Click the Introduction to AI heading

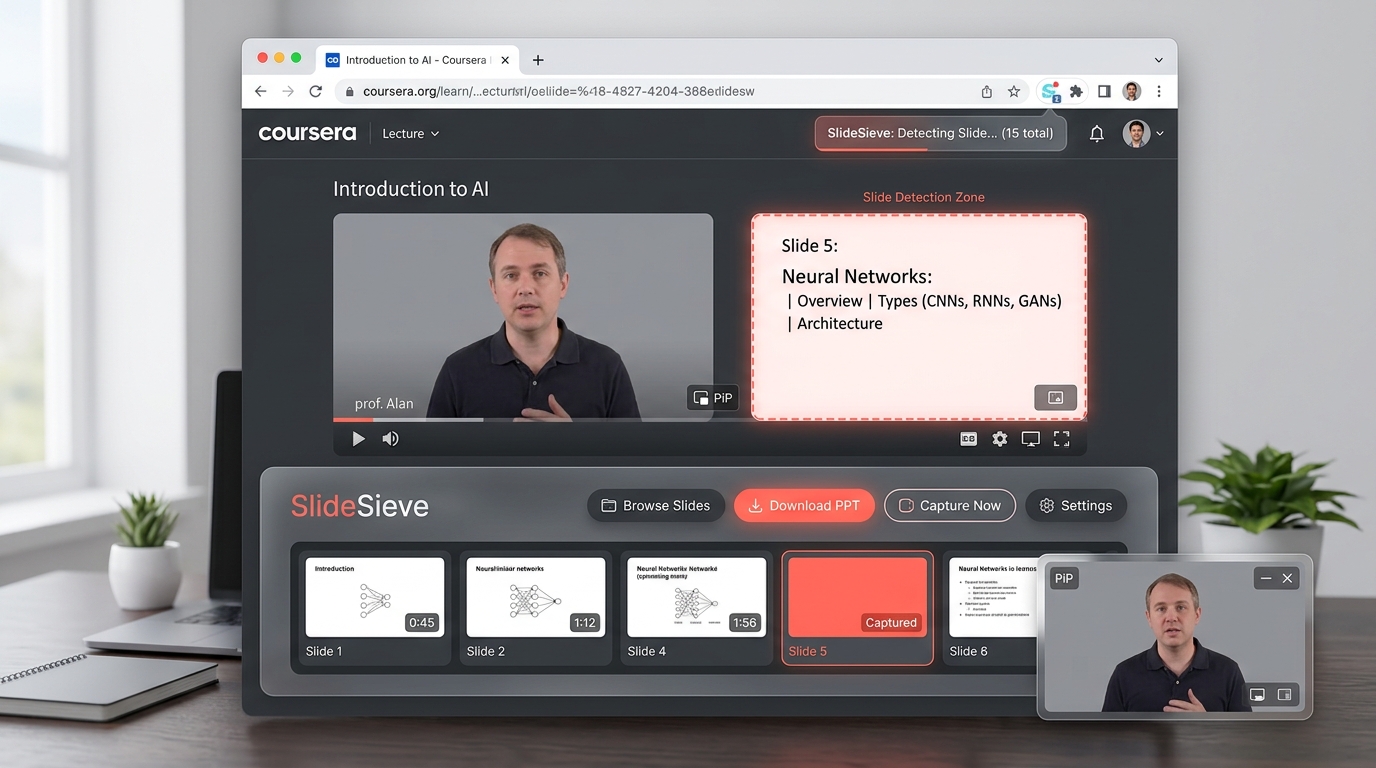click(411, 188)
